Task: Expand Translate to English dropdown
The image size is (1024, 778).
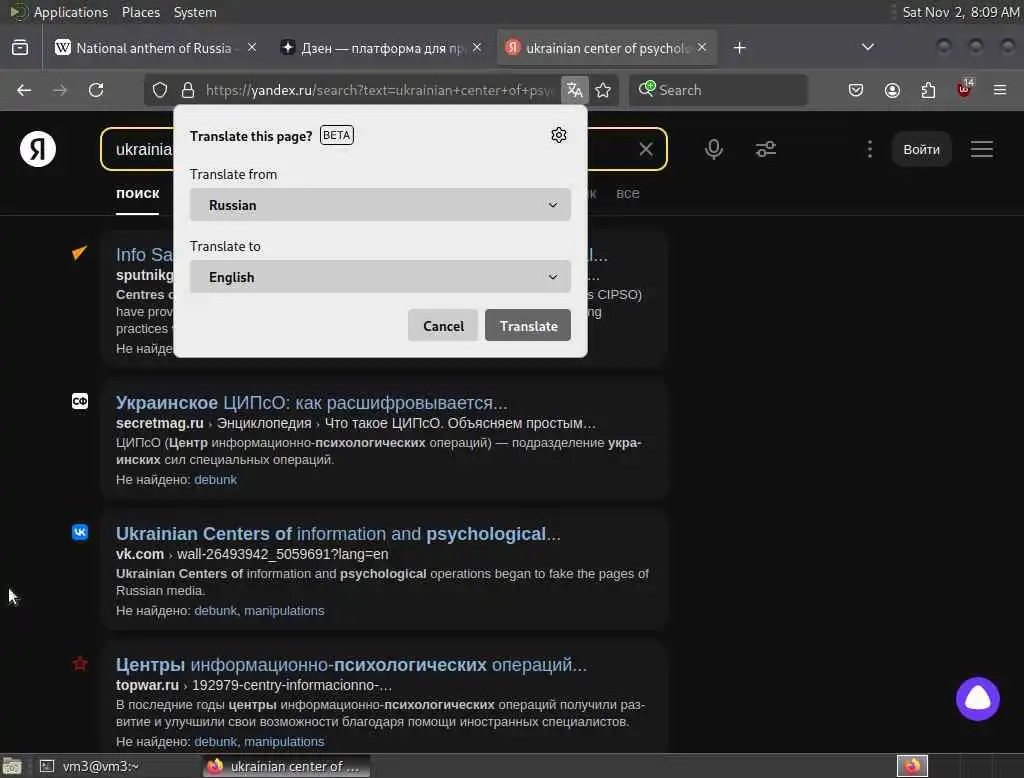Action: click(380, 277)
